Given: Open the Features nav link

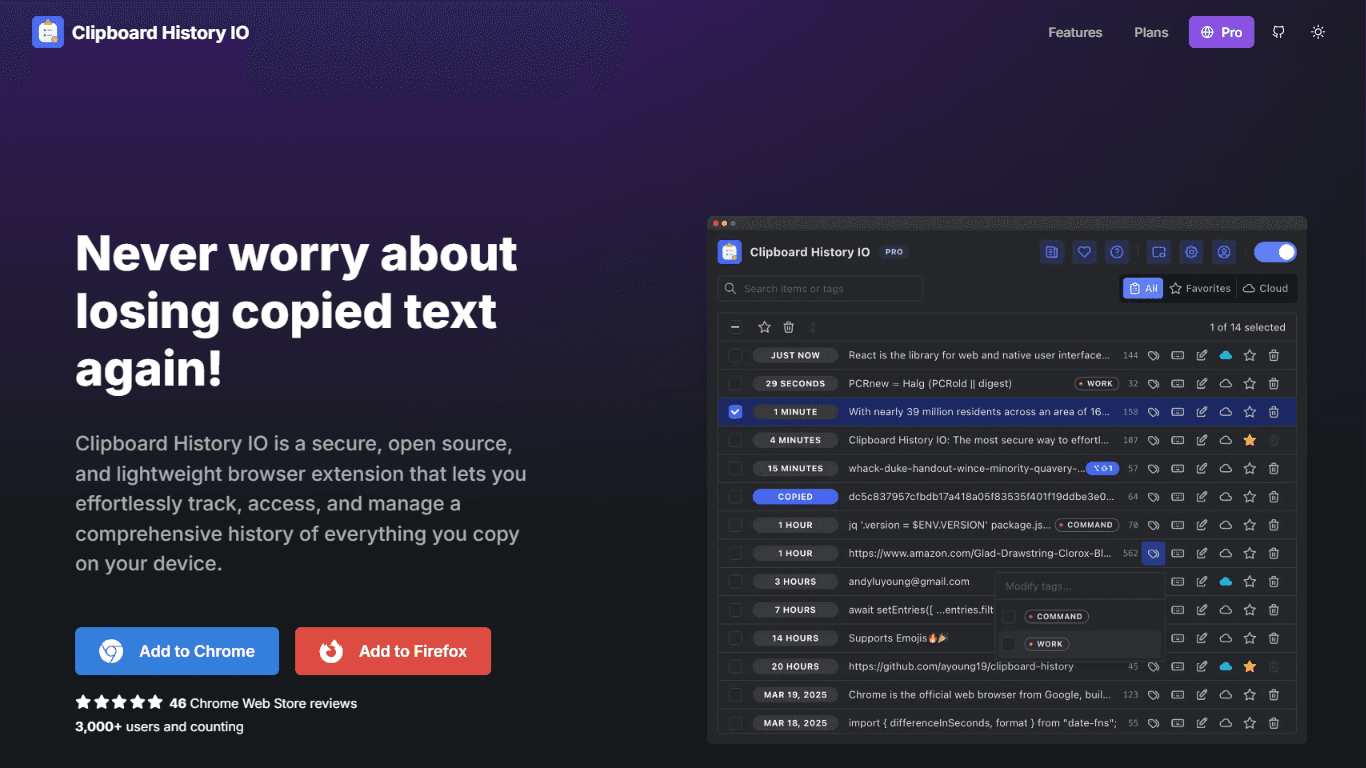Looking at the screenshot, I should coord(1075,32).
